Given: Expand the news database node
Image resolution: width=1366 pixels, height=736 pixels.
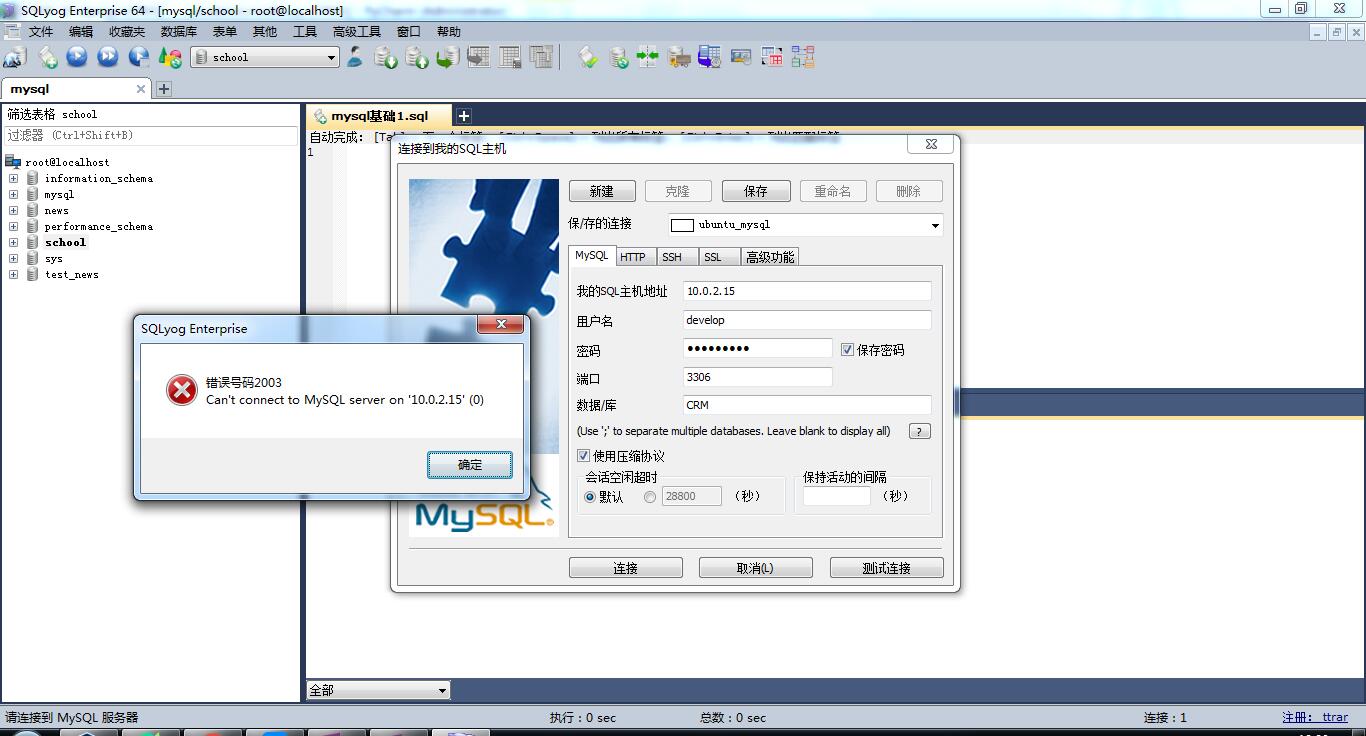Looking at the screenshot, I should [x=14, y=210].
